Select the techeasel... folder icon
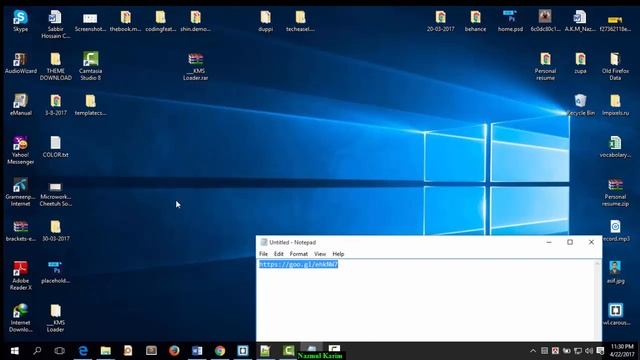Image resolution: width=640 pixels, height=360 pixels. [x=300, y=21]
